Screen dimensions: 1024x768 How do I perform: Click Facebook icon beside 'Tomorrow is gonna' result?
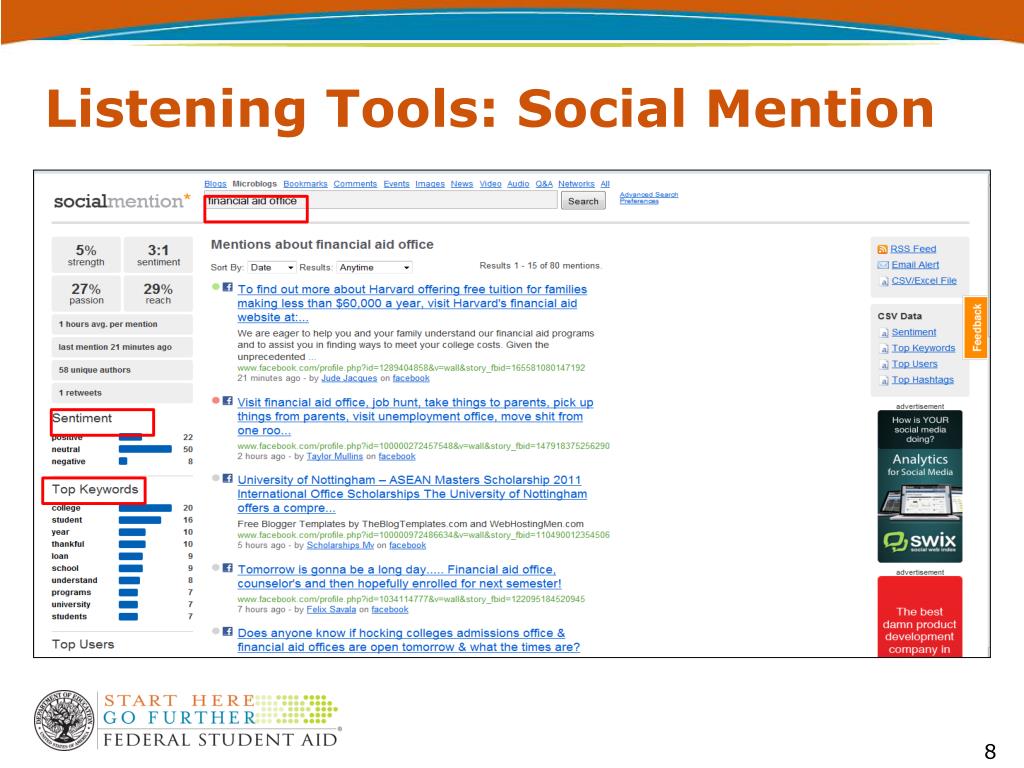click(227, 568)
